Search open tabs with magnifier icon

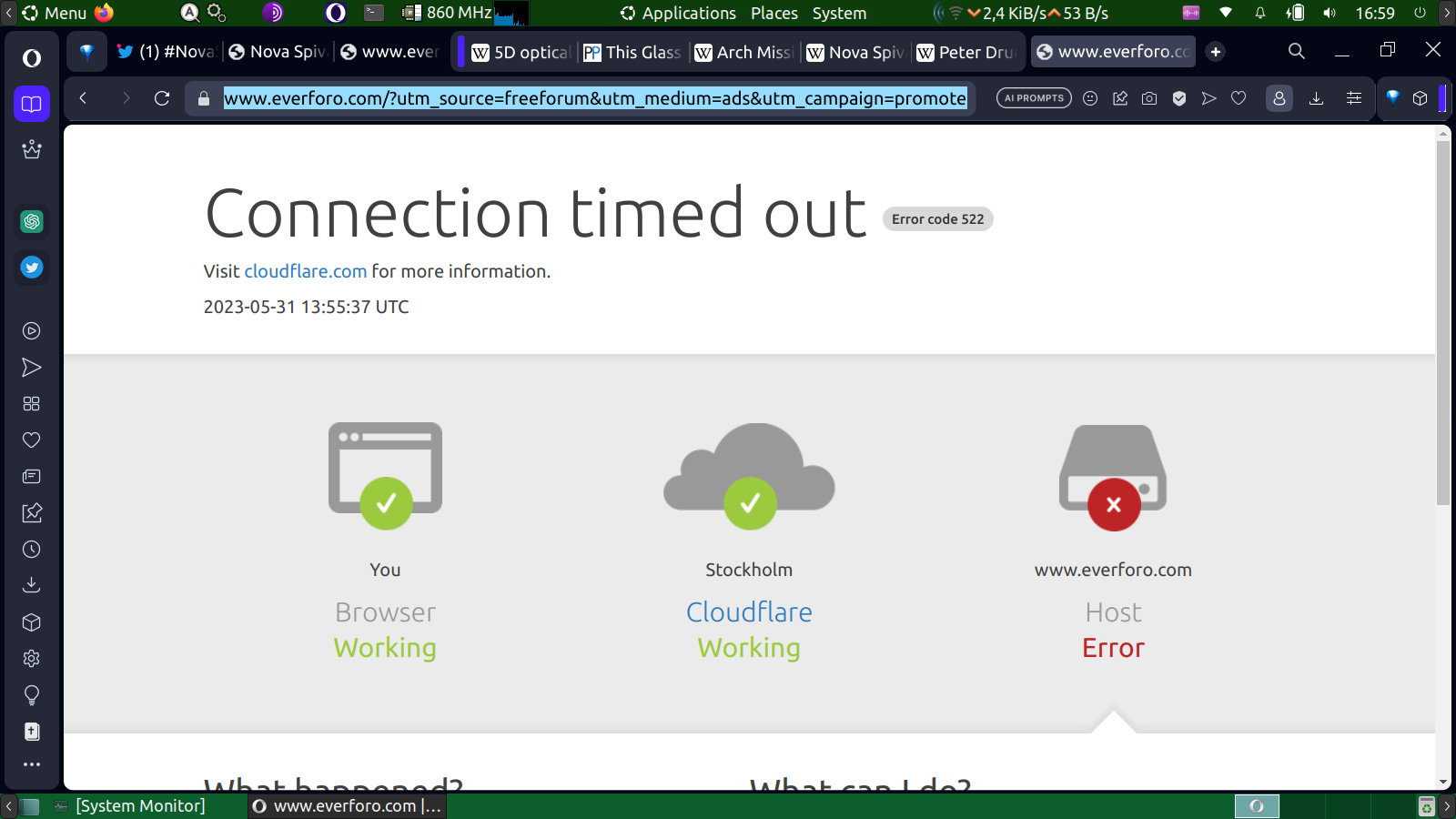1297,51
